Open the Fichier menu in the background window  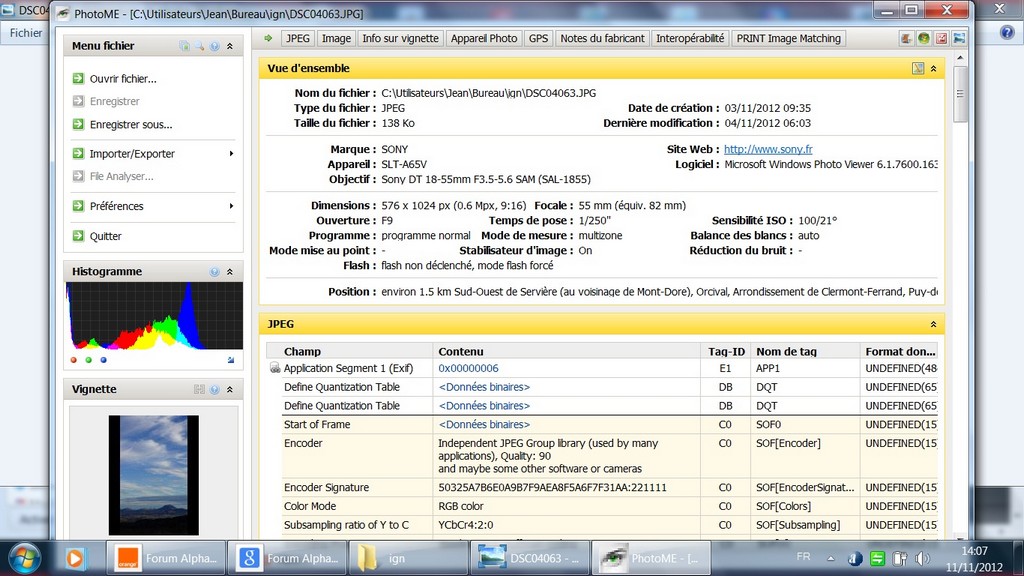point(26,33)
